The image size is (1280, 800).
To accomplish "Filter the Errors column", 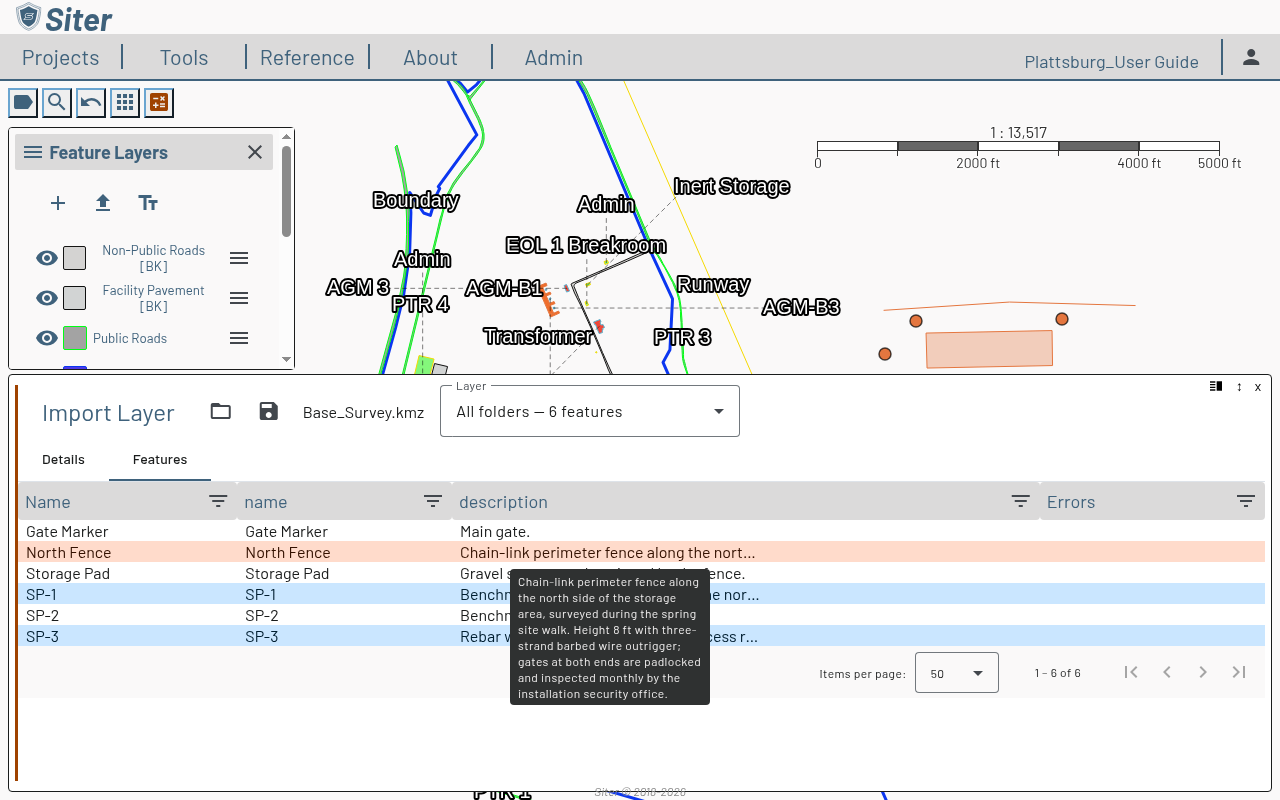I will tap(1245, 501).
